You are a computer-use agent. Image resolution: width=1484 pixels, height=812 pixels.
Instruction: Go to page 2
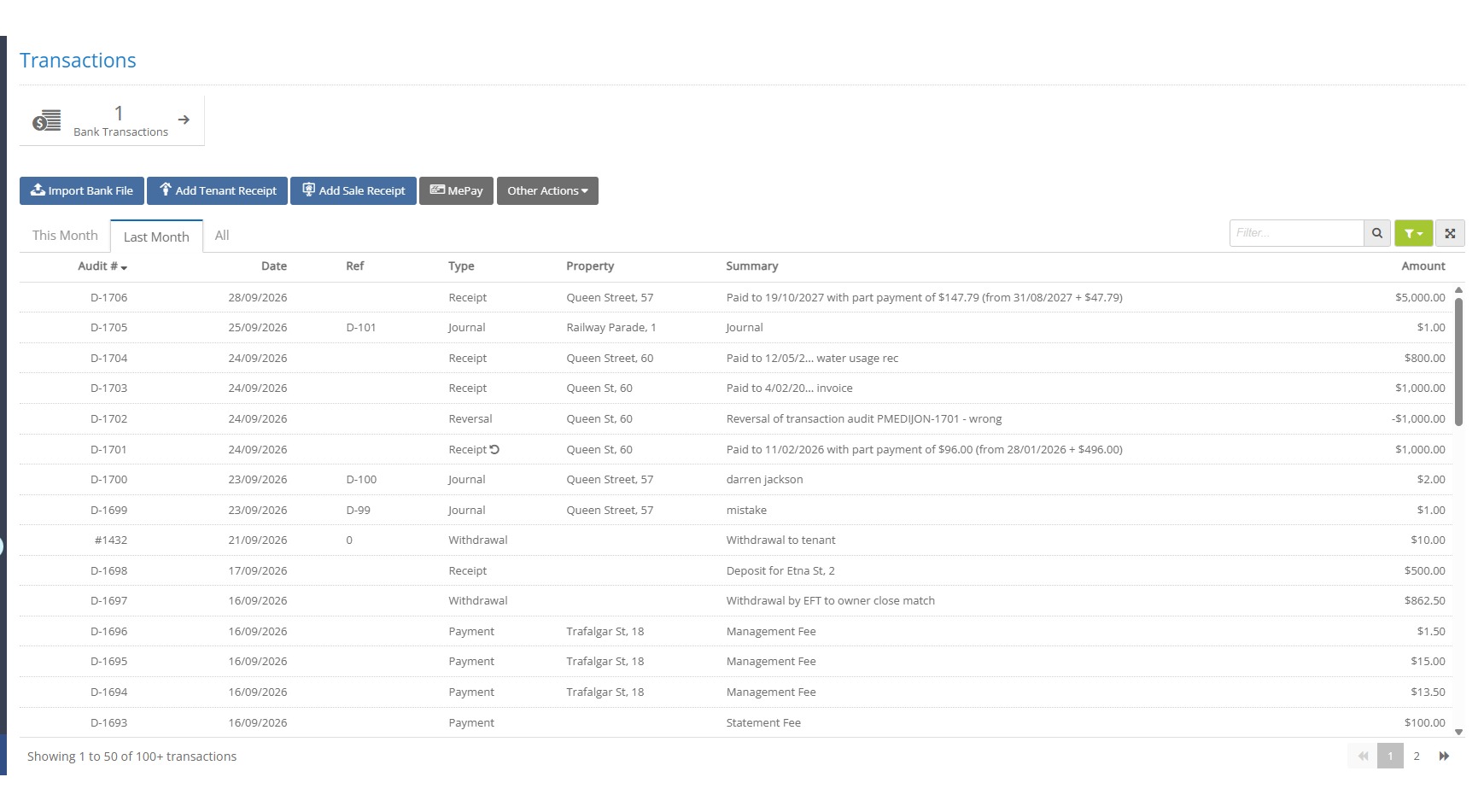(x=1417, y=757)
